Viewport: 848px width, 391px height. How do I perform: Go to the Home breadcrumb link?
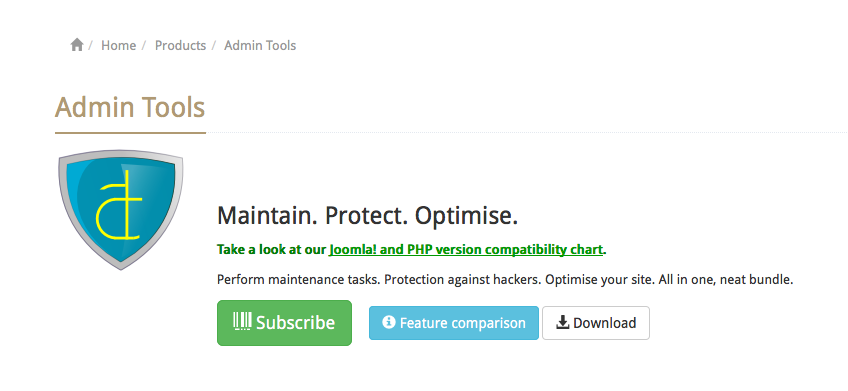[x=118, y=45]
